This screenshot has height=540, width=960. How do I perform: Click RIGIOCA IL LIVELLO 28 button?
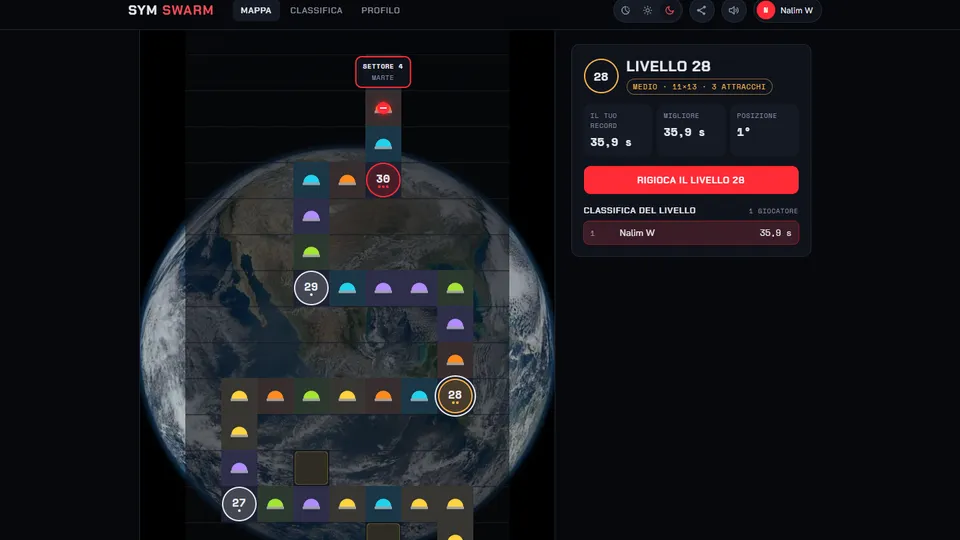pyautogui.click(x=691, y=180)
